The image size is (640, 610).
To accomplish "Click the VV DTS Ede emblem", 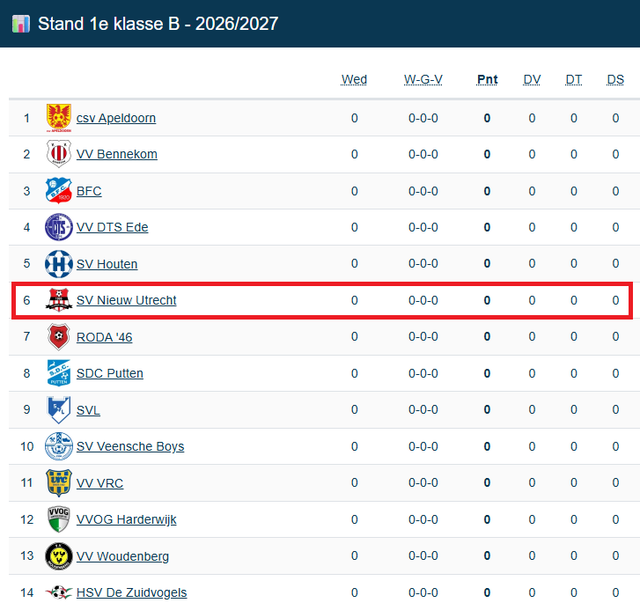I will (x=59, y=227).
